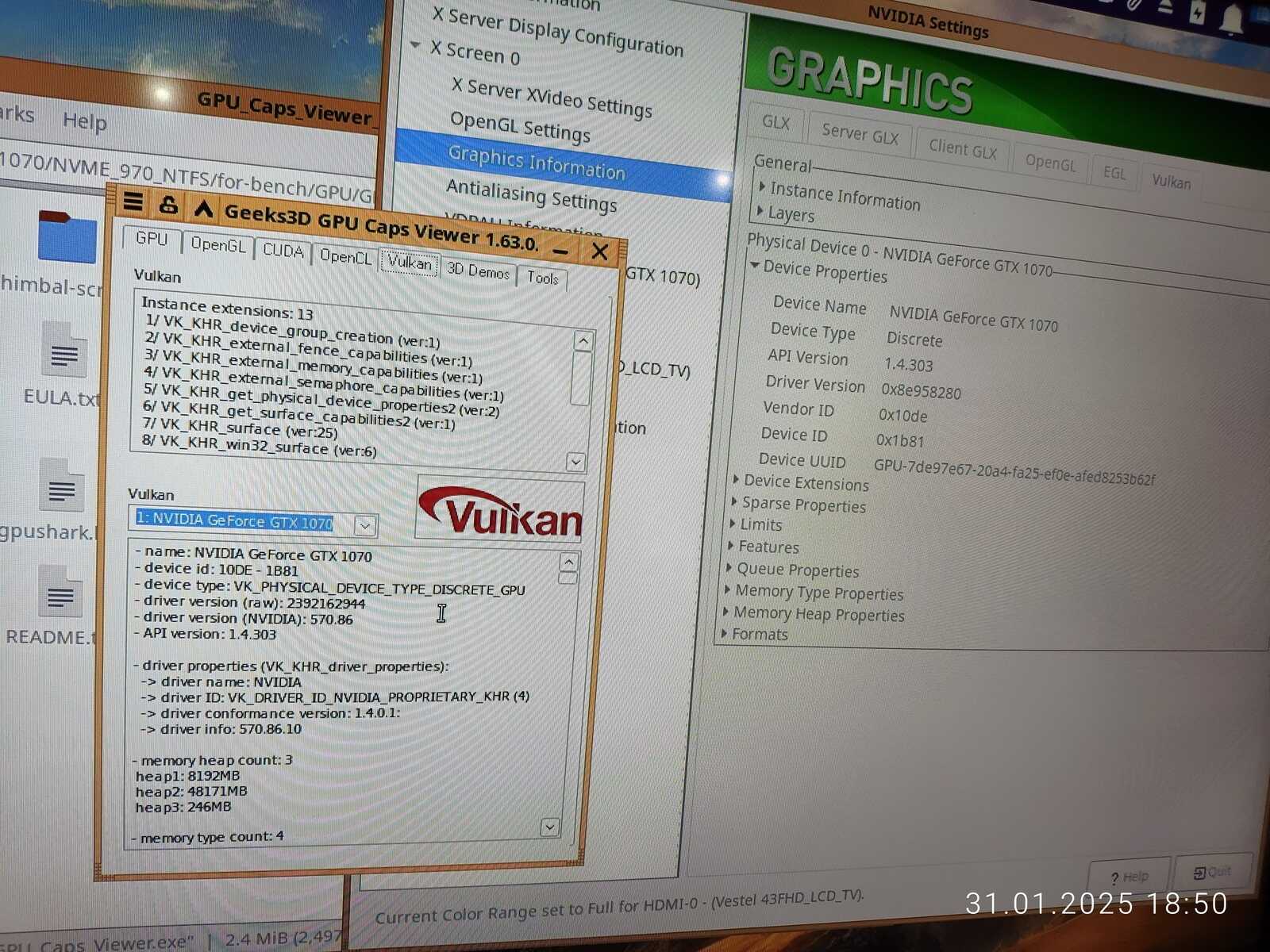Click Driver Version value 0x8e958280
The height and width of the screenshot is (952, 1270).
pyautogui.click(x=921, y=391)
